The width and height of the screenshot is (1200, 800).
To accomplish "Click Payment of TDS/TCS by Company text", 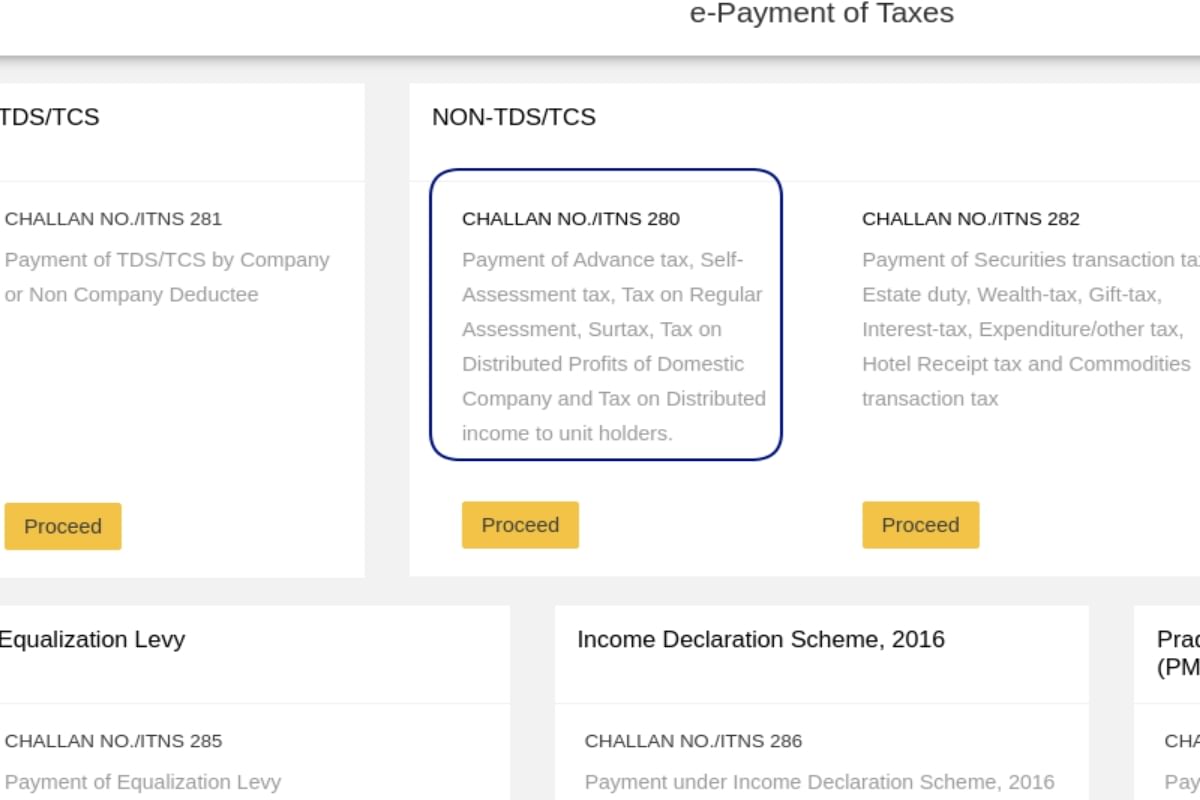I will pos(167,276).
